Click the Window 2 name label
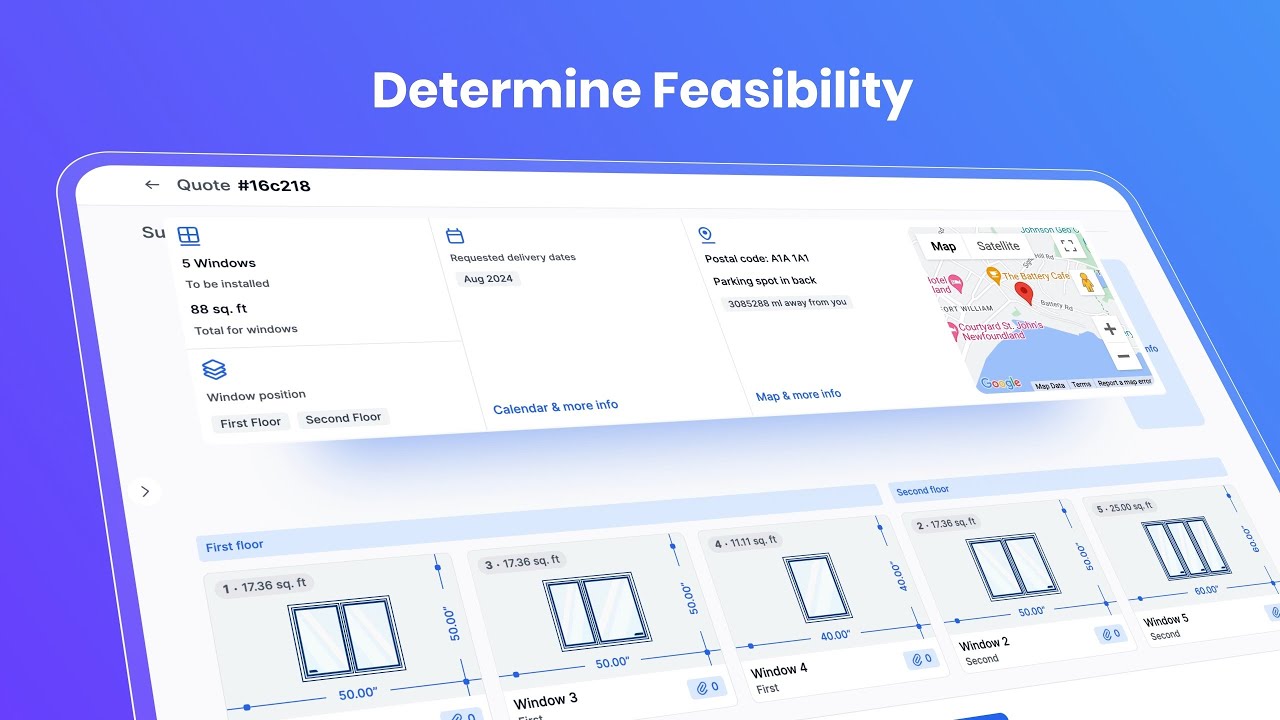Viewport: 1280px width, 720px height. (984, 644)
